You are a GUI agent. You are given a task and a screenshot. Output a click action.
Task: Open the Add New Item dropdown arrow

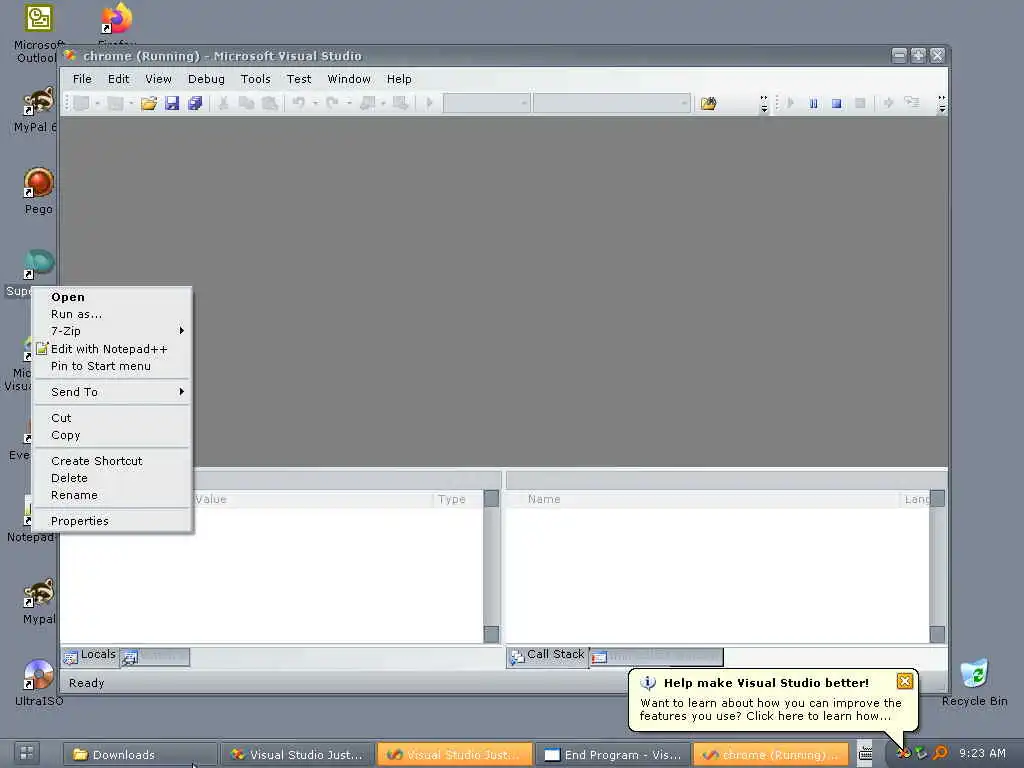click(131, 103)
